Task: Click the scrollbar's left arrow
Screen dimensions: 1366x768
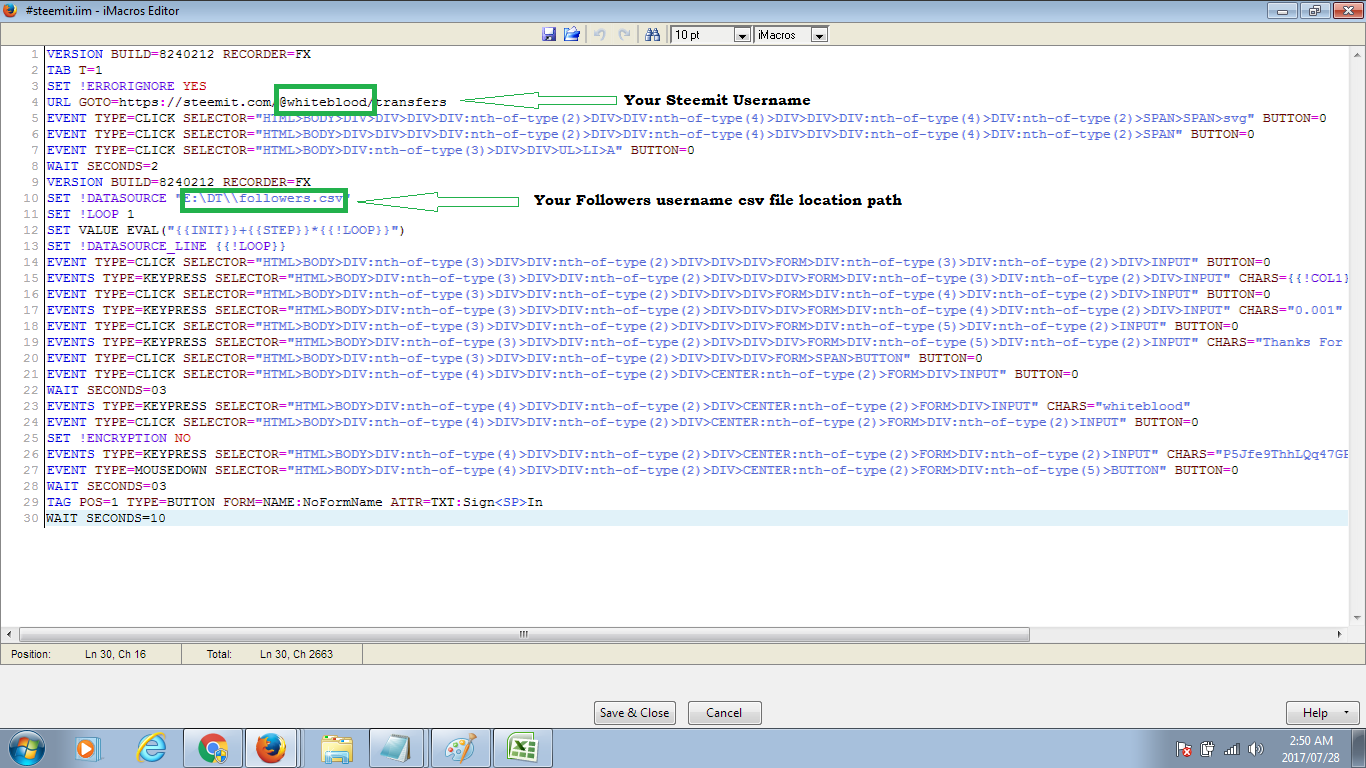Action: [9, 634]
